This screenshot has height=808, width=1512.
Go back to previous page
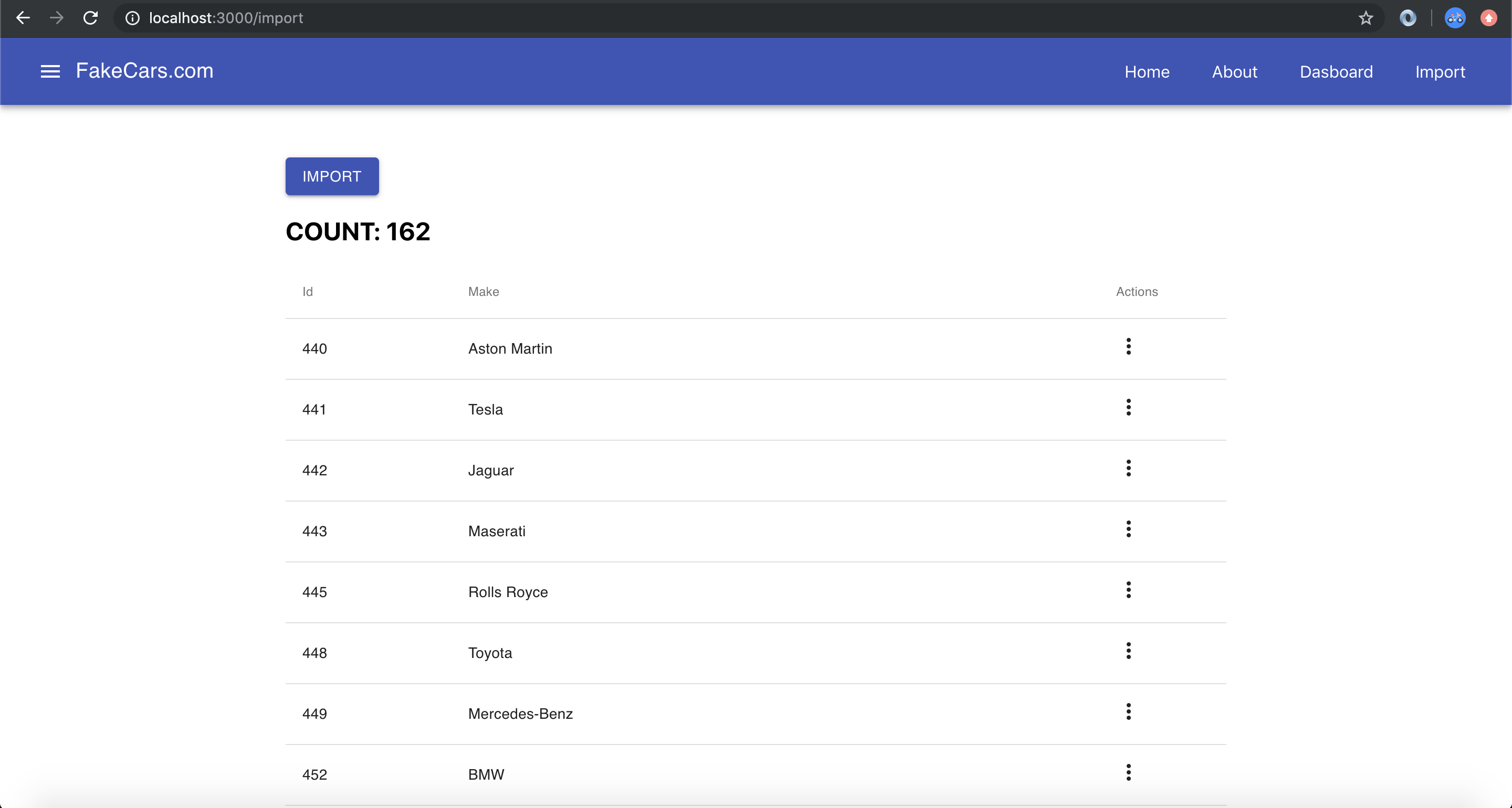click(23, 18)
